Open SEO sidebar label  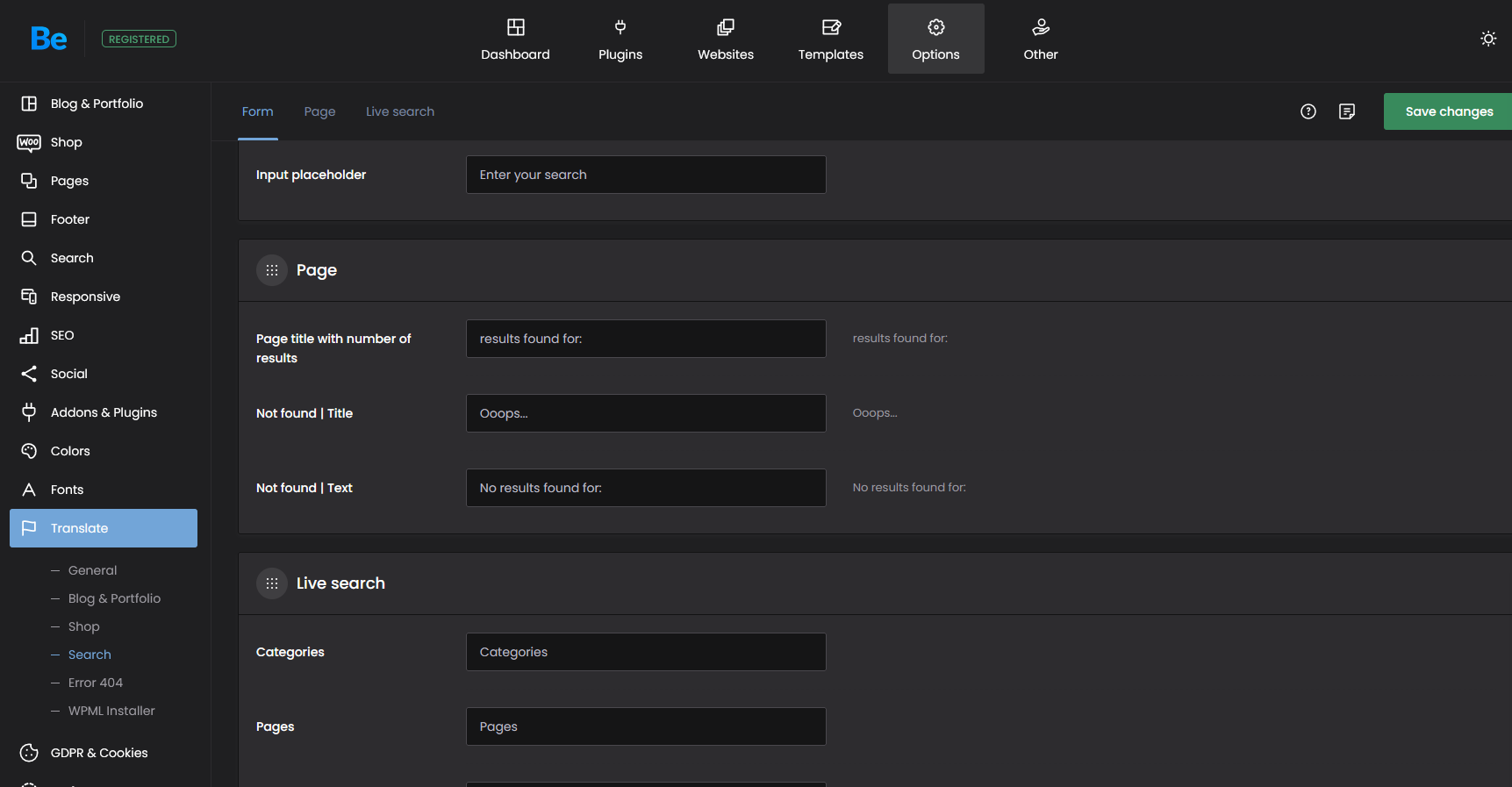[62, 335]
